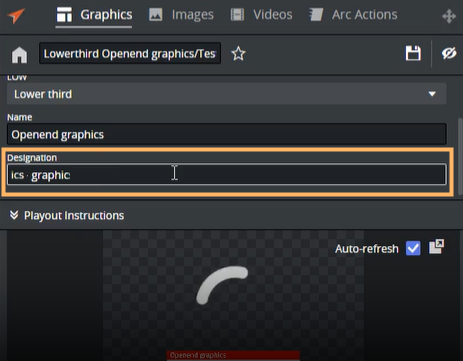Save with the floppy disk icon
The height and width of the screenshot is (361, 463).
pyautogui.click(x=413, y=53)
